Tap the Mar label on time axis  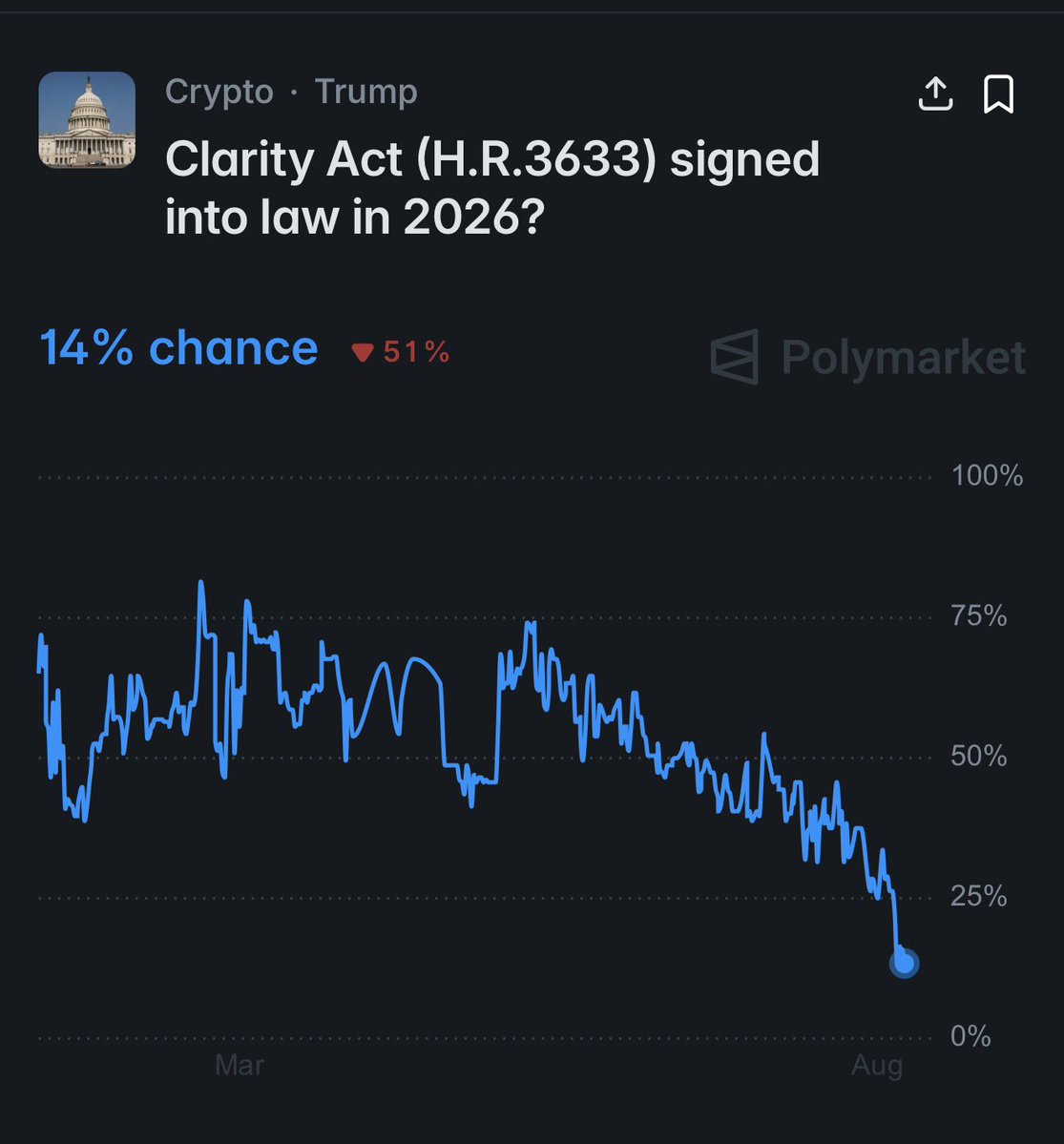coord(240,1065)
